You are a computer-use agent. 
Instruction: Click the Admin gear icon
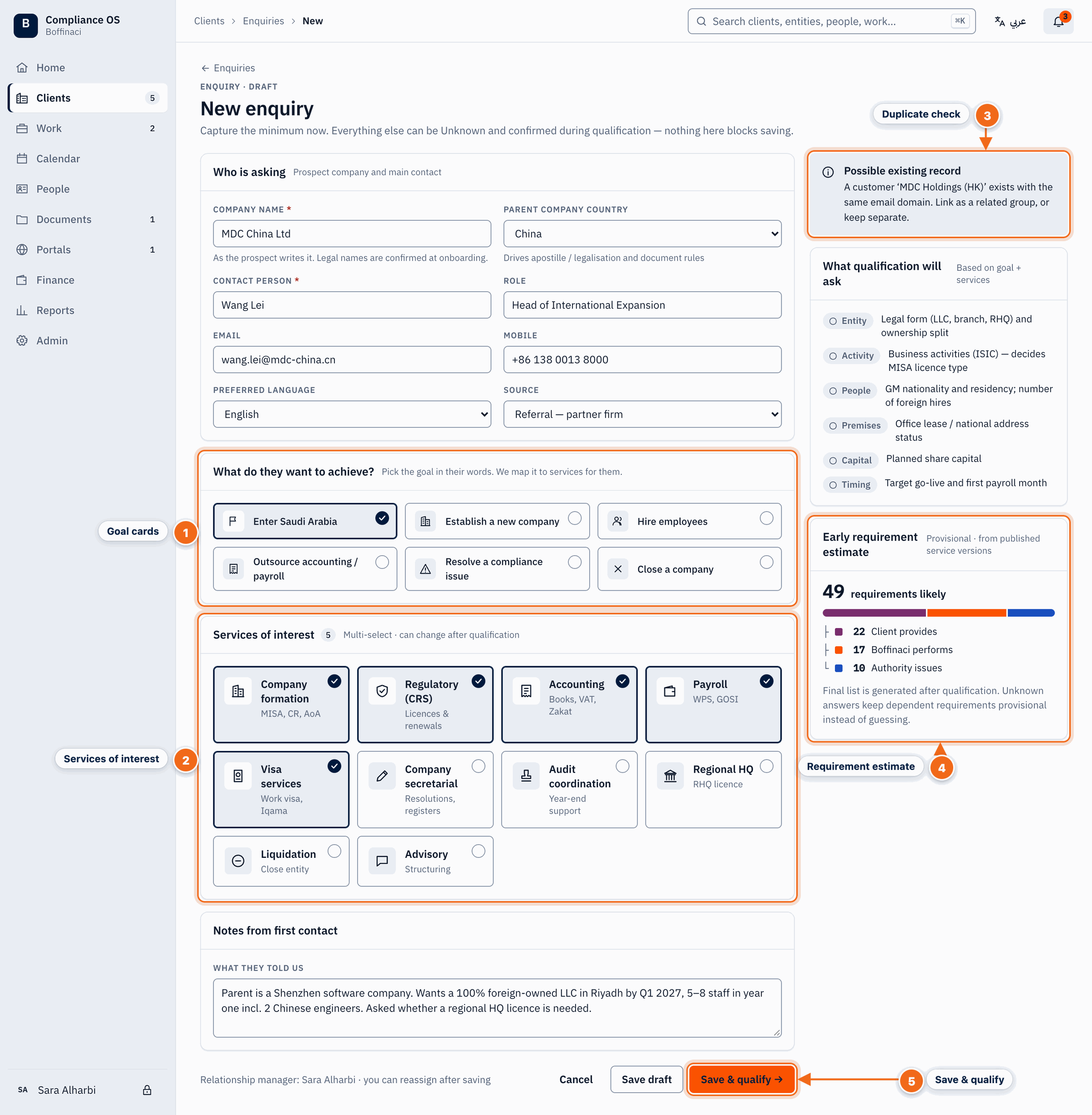point(22,341)
